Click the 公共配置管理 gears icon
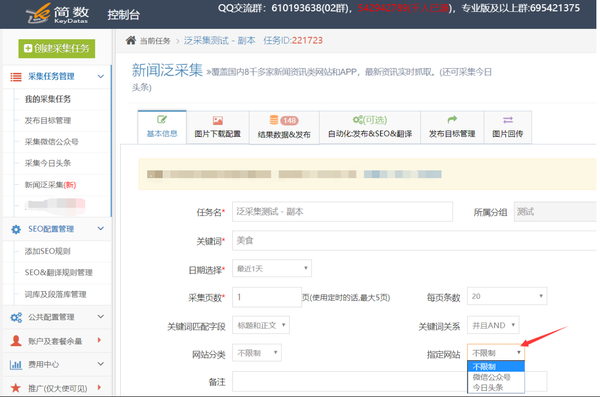This screenshot has width=600, height=397. click(x=16, y=317)
